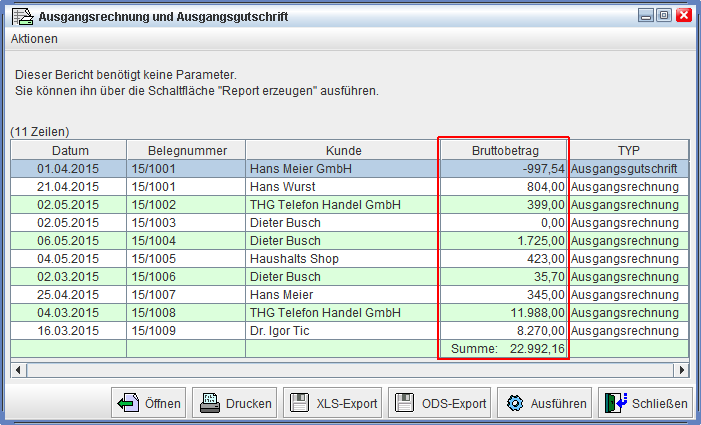Click the green arrow Öffnen icon
The height and width of the screenshot is (425, 701).
coord(126,404)
